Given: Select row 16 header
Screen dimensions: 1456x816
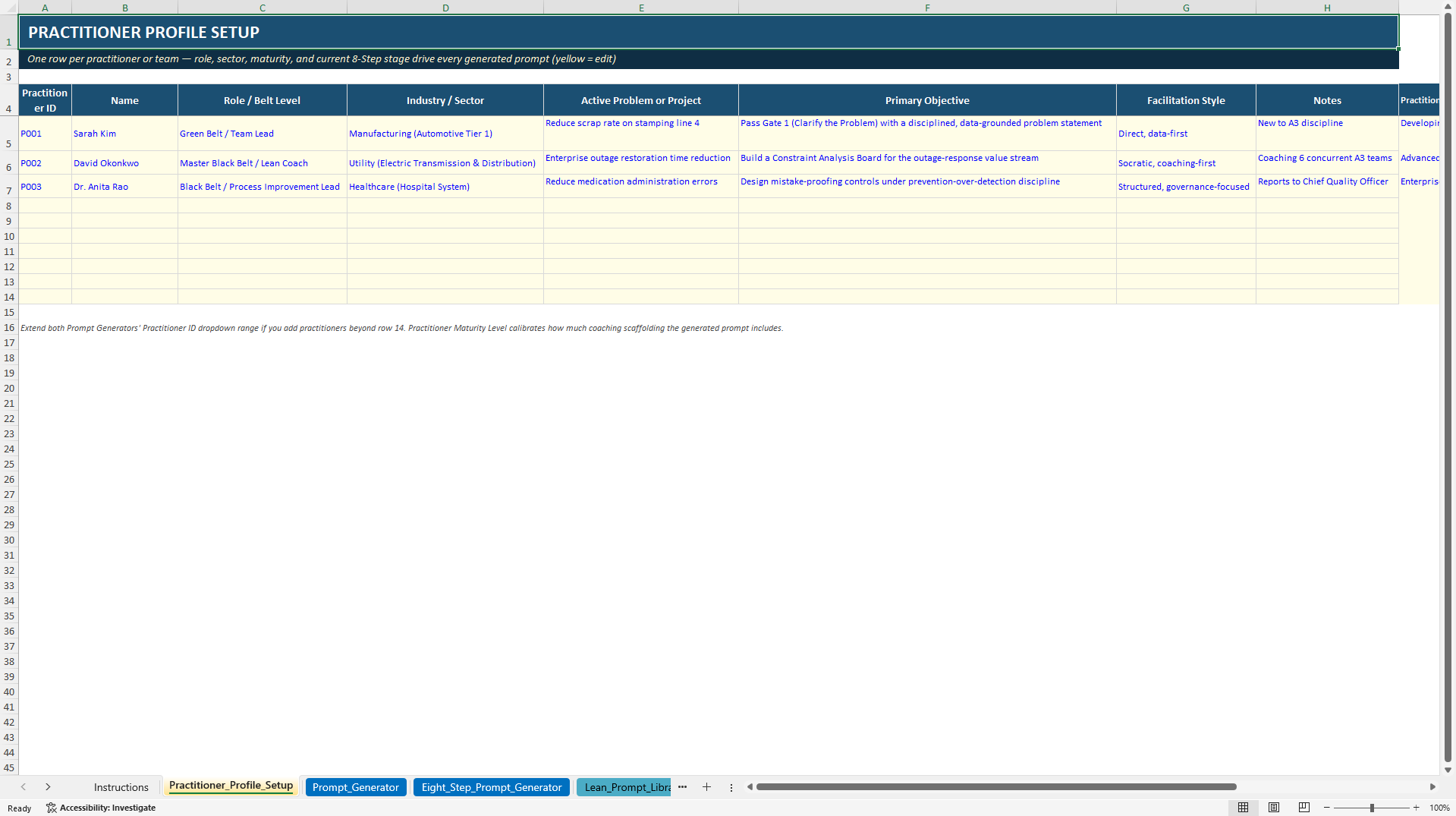Looking at the screenshot, I should click(9, 328).
